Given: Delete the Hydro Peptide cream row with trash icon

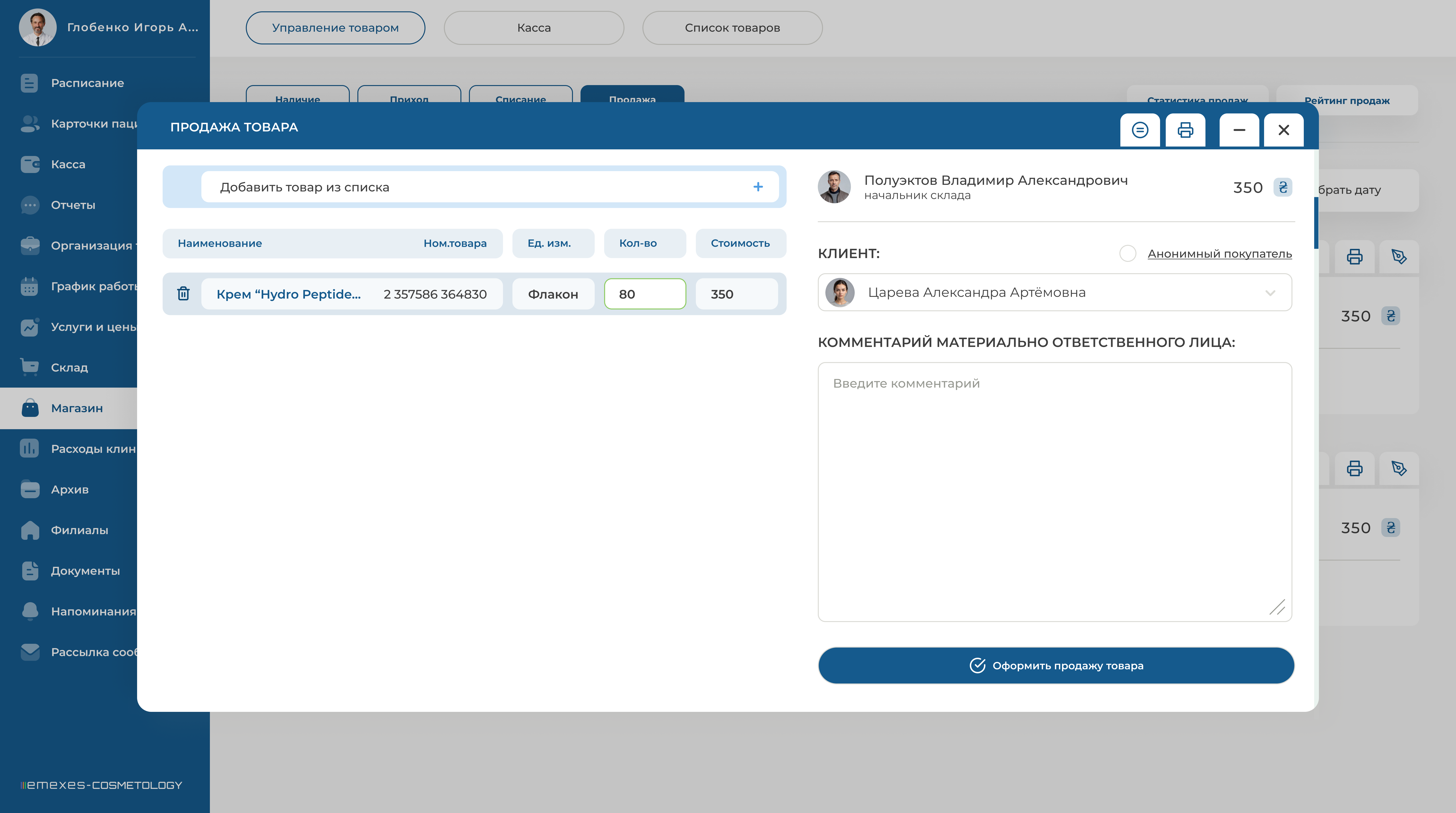Looking at the screenshot, I should [x=183, y=294].
